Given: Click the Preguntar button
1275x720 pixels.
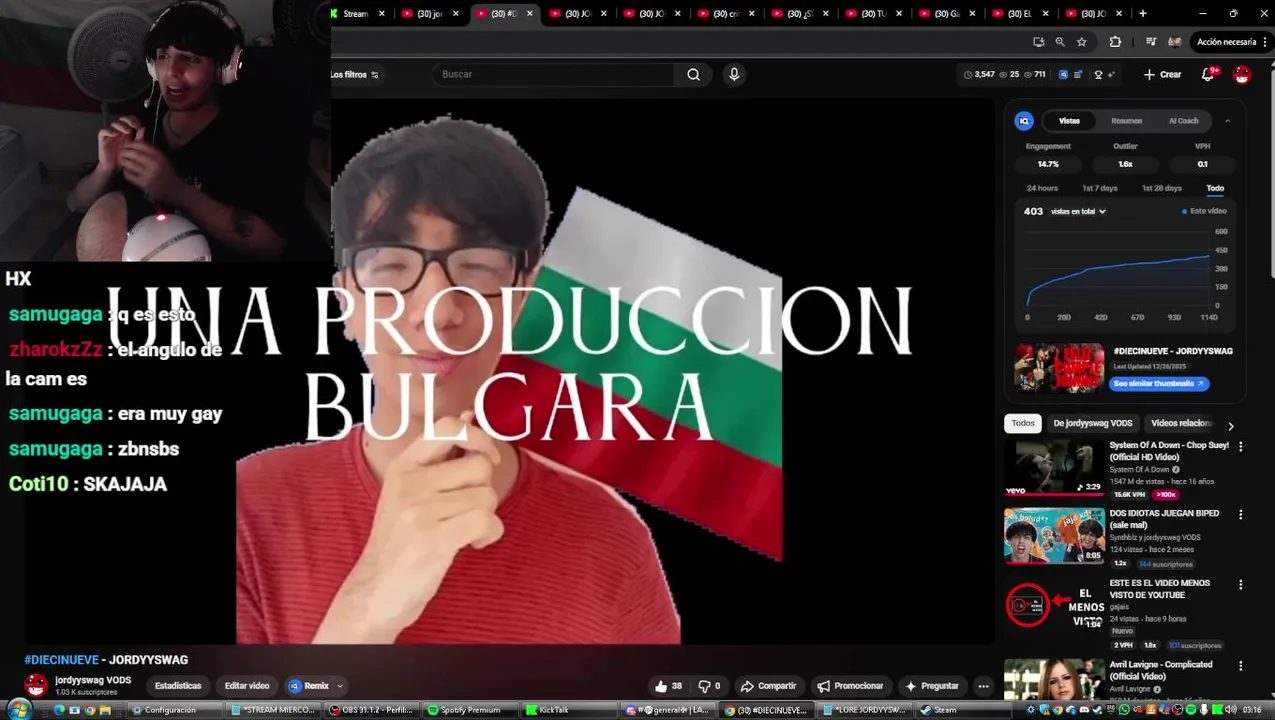Looking at the screenshot, I should coord(931,686).
